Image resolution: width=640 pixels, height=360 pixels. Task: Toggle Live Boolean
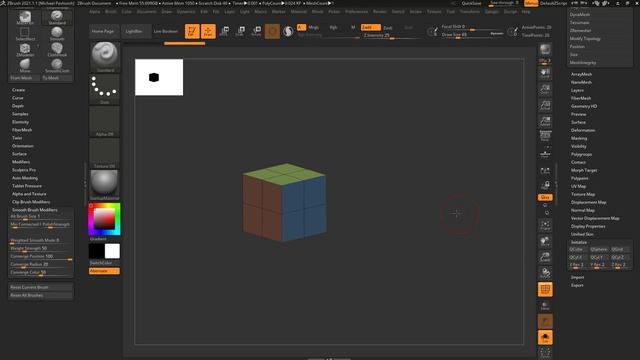[x=166, y=31]
